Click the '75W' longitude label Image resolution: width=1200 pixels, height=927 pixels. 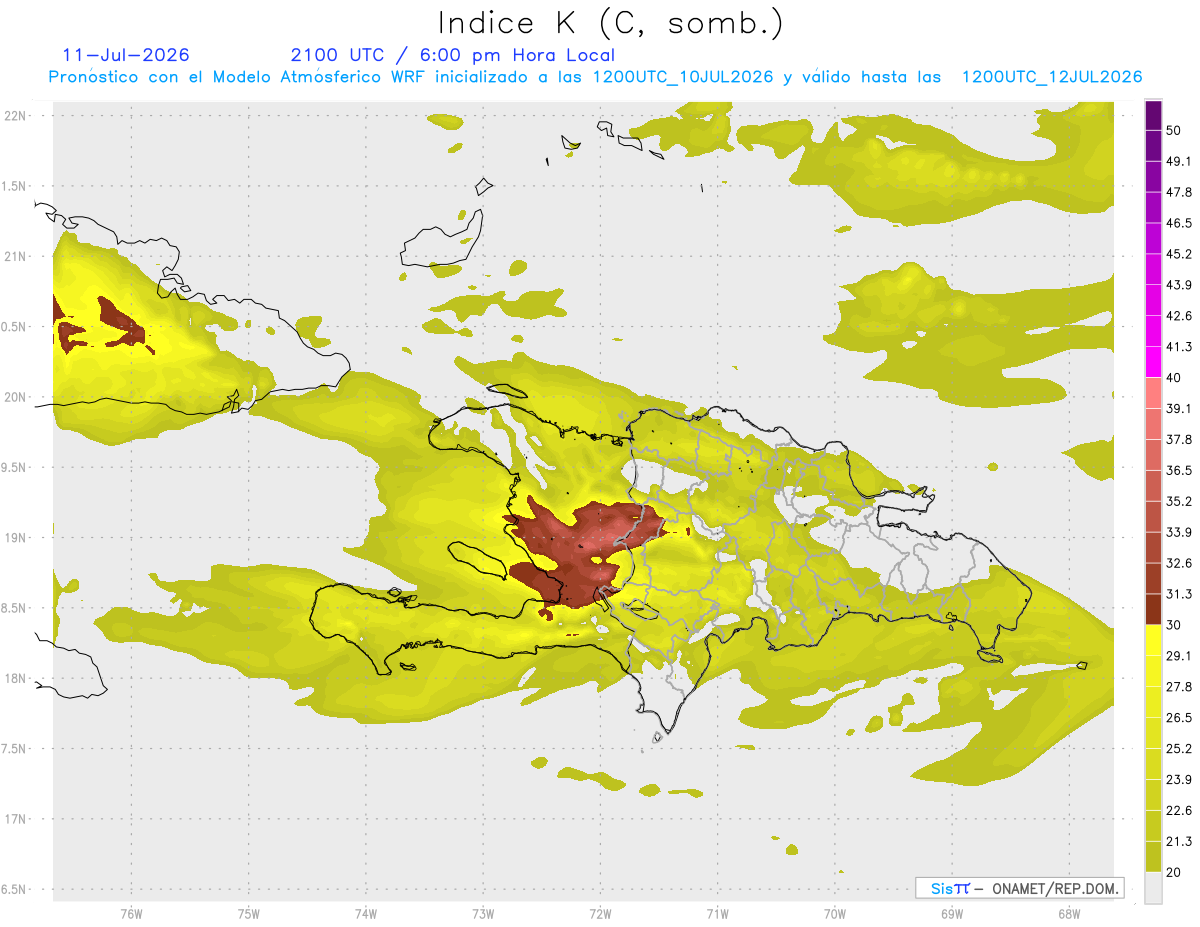pos(248,913)
